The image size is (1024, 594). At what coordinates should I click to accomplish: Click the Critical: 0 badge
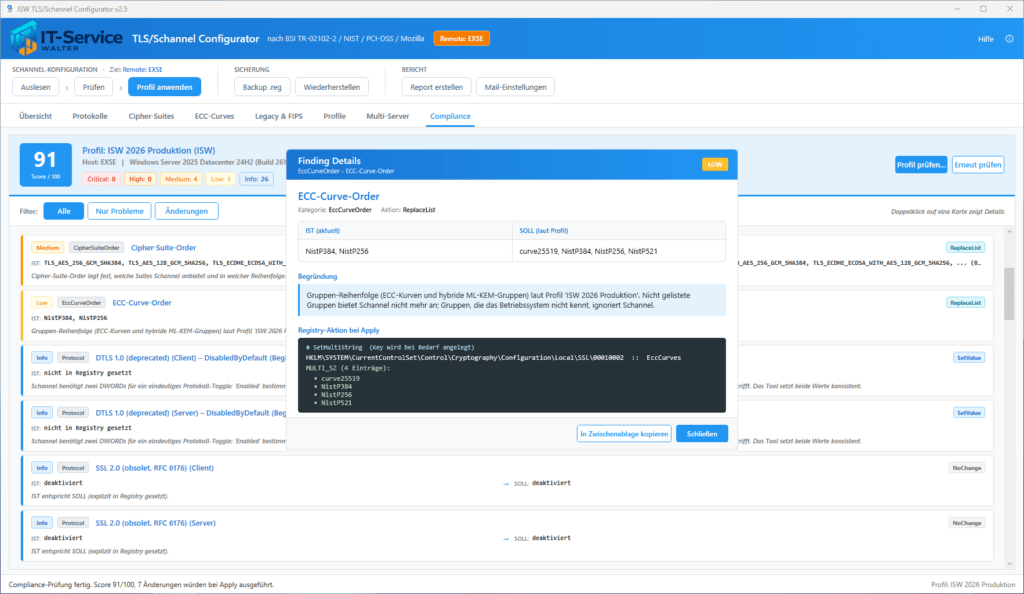tap(101, 179)
